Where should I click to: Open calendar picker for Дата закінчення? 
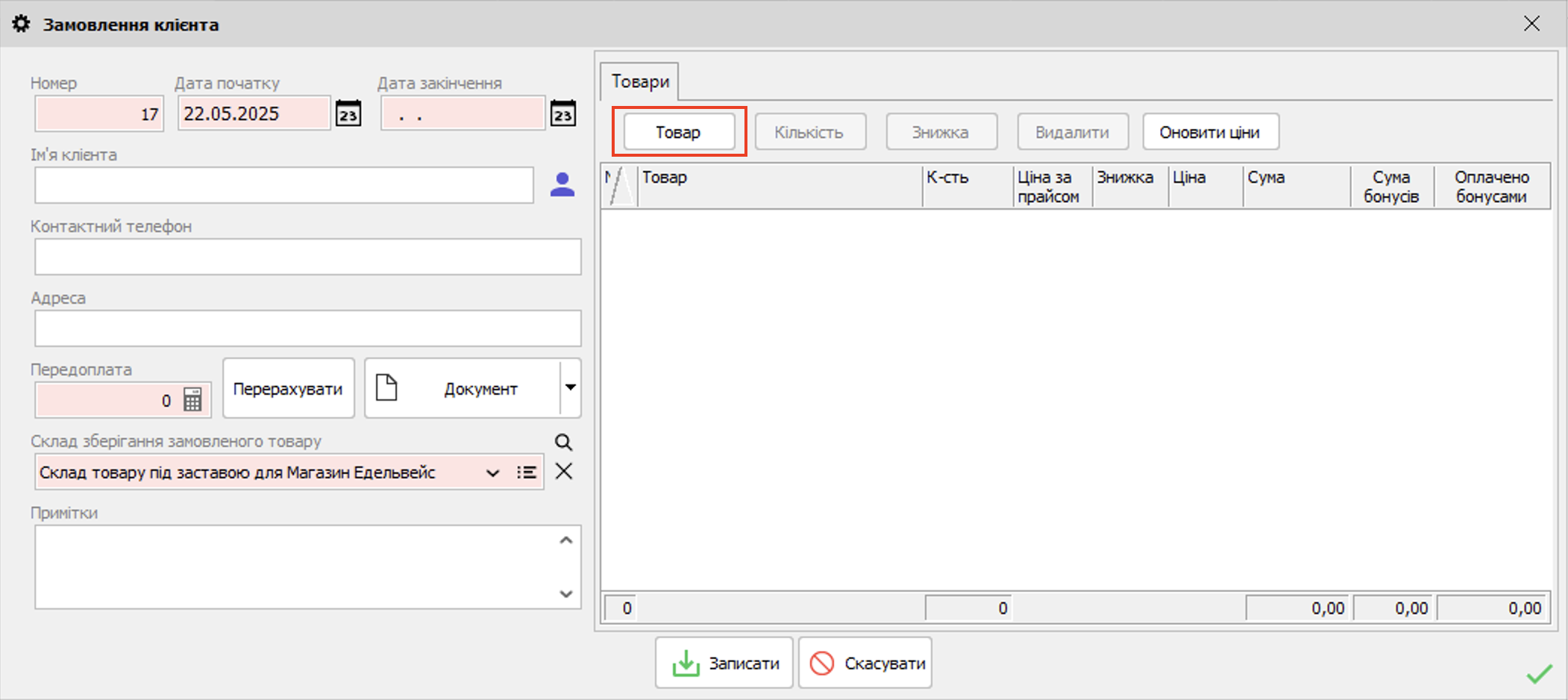(x=563, y=114)
